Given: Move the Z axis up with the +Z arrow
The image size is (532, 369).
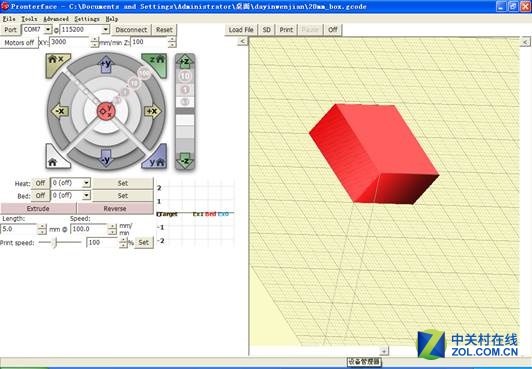Looking at the screenshot, I should [185, 61].
